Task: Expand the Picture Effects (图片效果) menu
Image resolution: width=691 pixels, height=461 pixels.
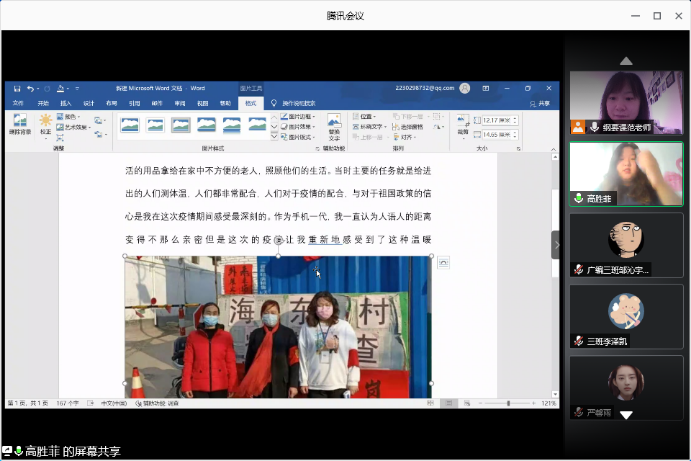Action: pos(298,126)
